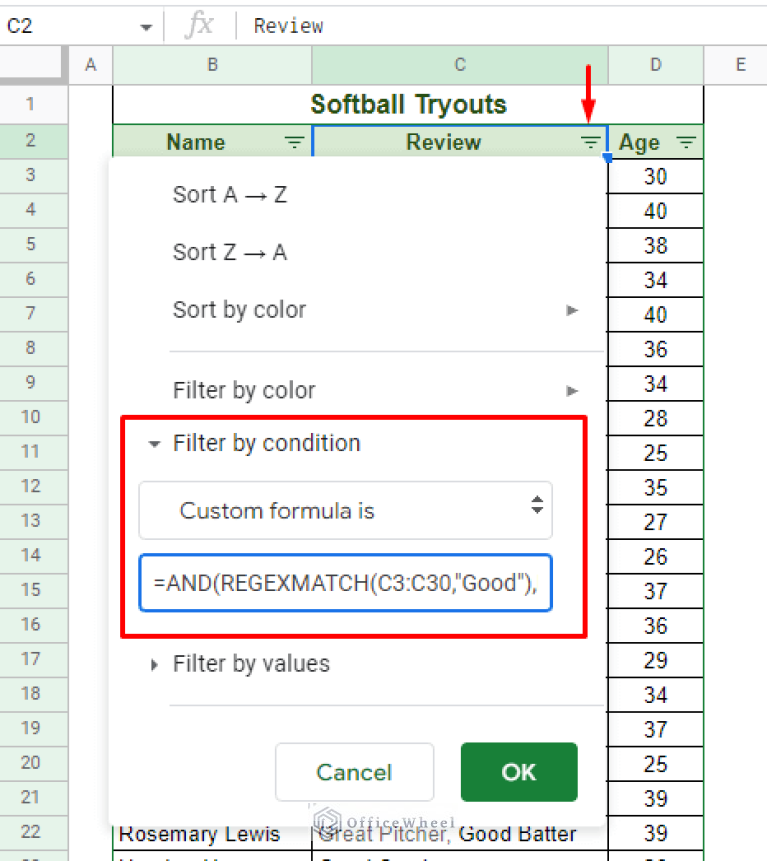Click the custom formula input field
The height and width of the screenshot is (861, 767).
pos(345,581)
